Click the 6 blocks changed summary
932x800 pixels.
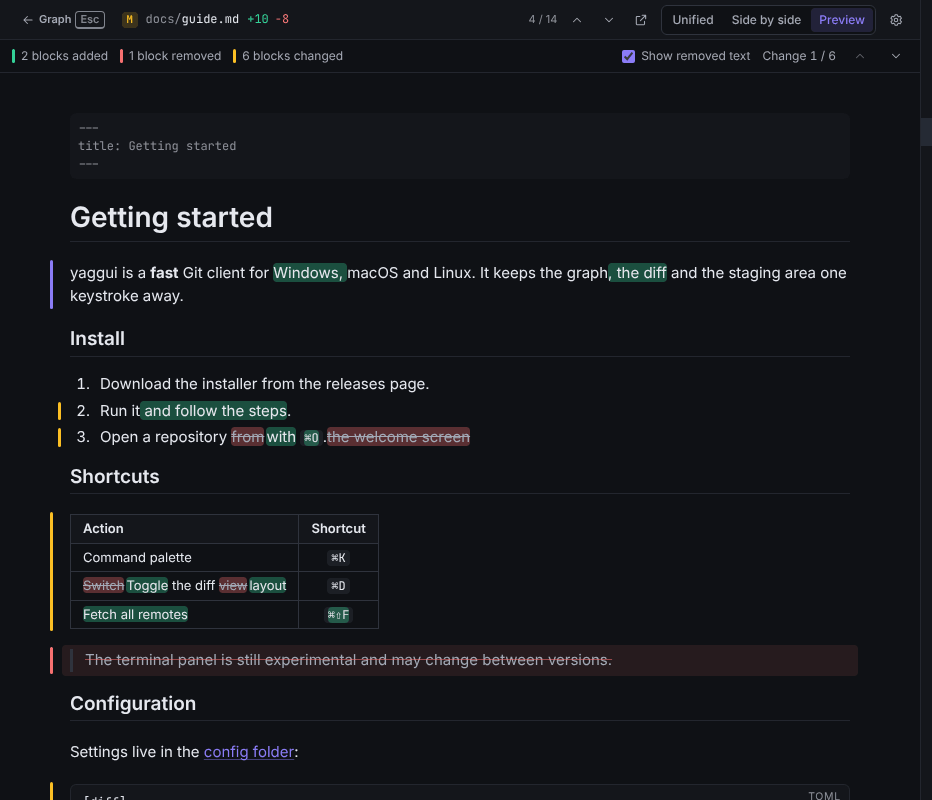coord(288,56)
